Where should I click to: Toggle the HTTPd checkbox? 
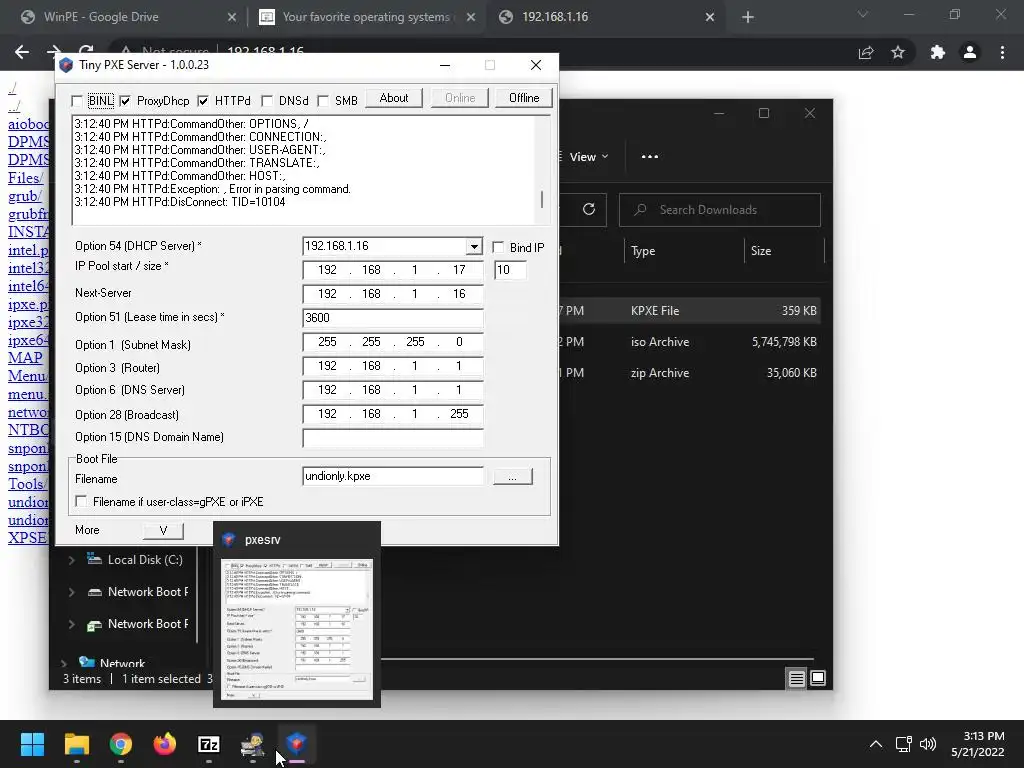click(x=203, y=101)
